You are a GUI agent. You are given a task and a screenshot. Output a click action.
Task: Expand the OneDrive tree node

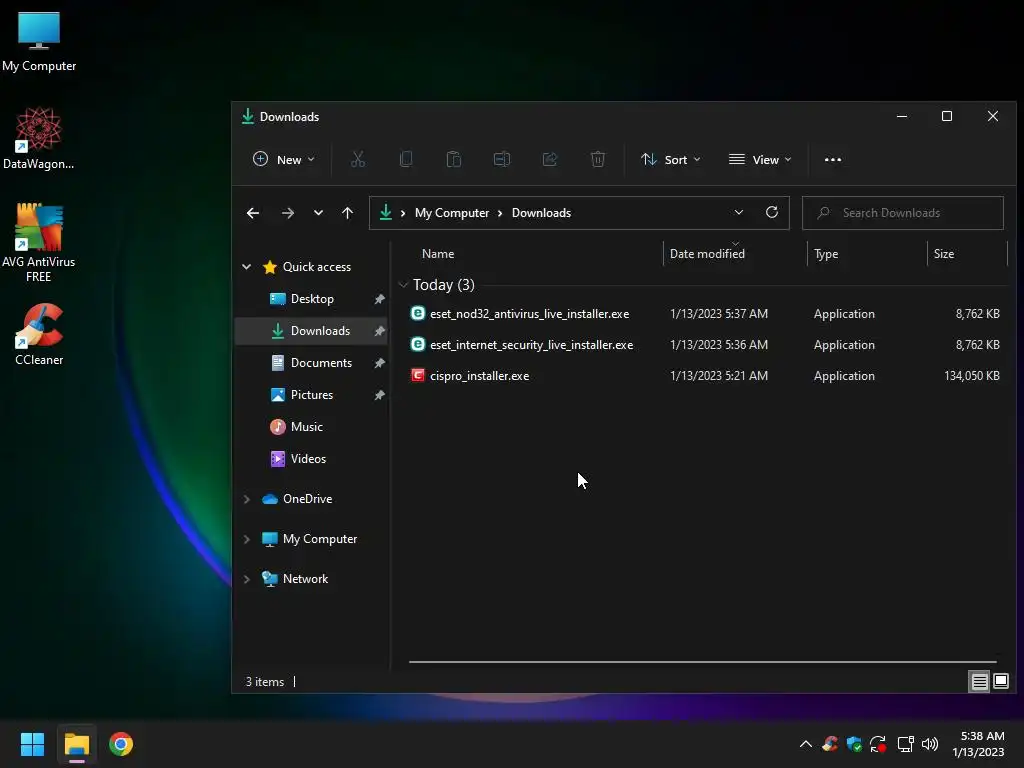pos(247,499)
